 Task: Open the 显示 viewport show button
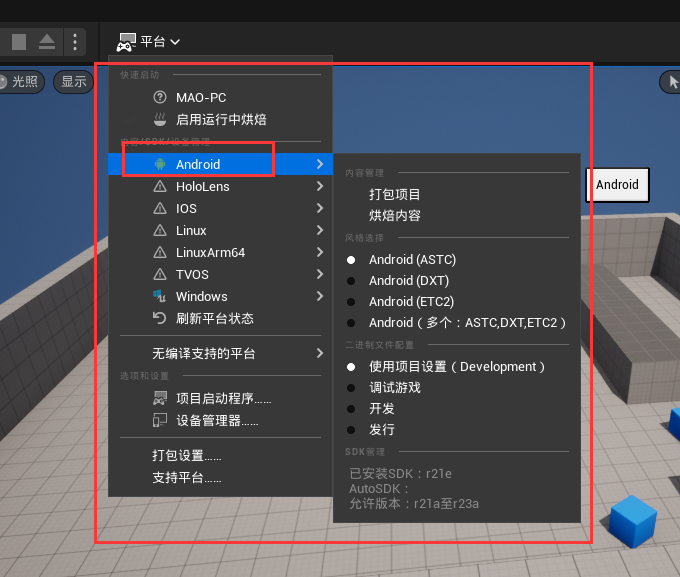pyautogui.click(x=73, y=82)
